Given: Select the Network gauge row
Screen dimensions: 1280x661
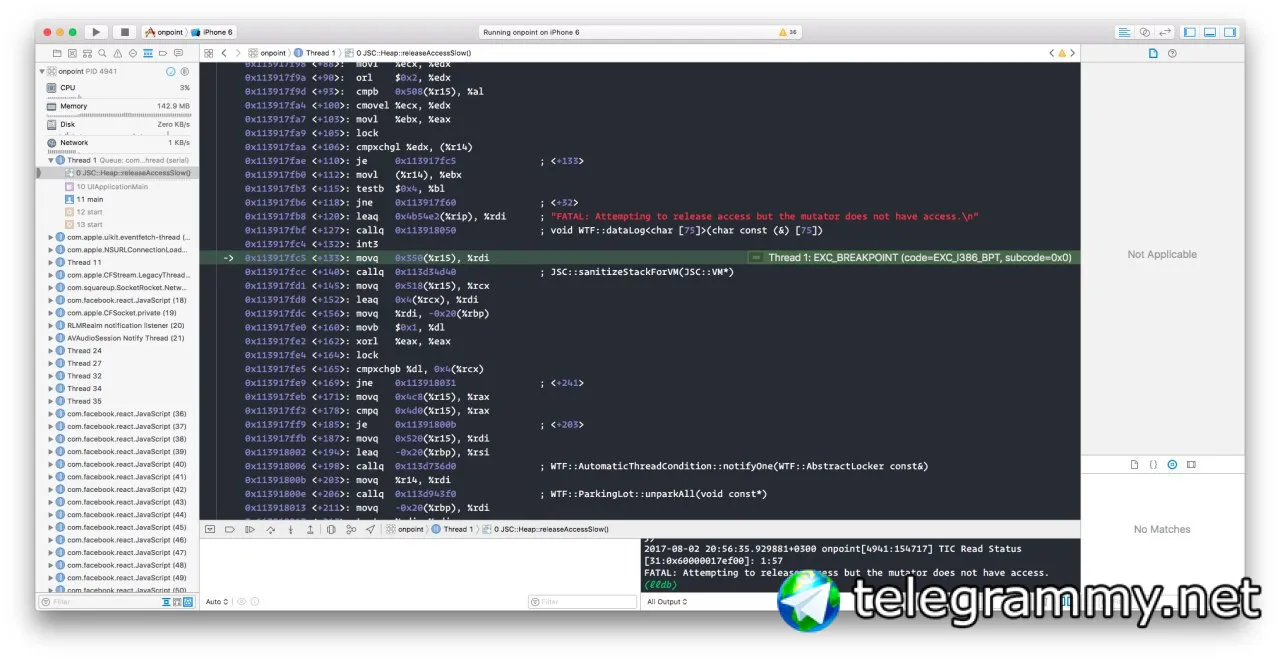Looking at the screenshot, I should 118,143.
